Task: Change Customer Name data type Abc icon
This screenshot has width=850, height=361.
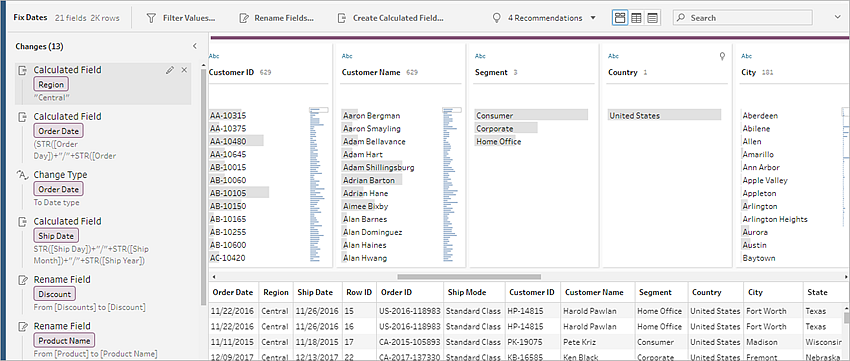Action: click(347, 56)
